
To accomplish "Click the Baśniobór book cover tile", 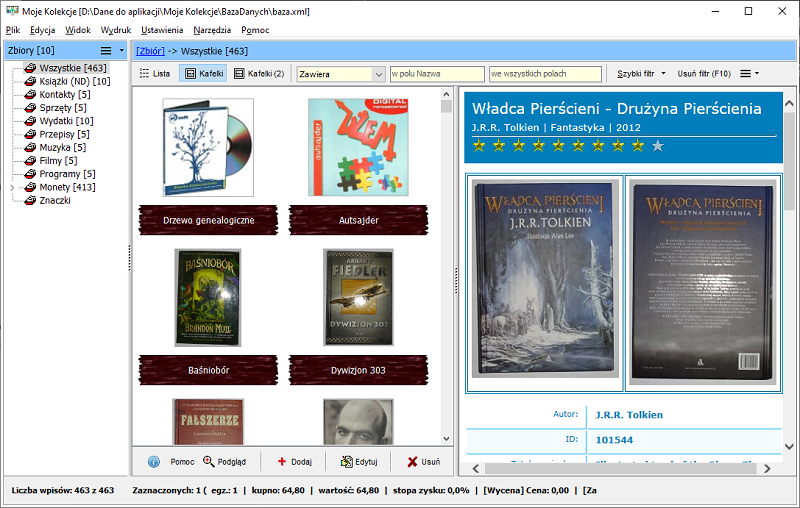I will pos(208,297).
